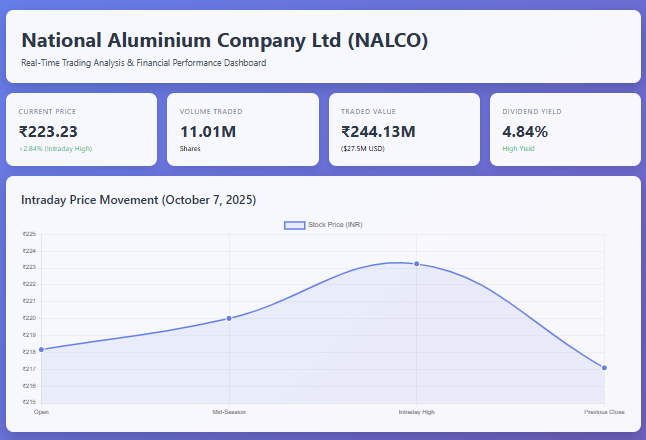Image resolution: width=646 pixels, height=440 pixels.
Task: Click the DIVIDEND YIELD label
Action: (532, 112)
